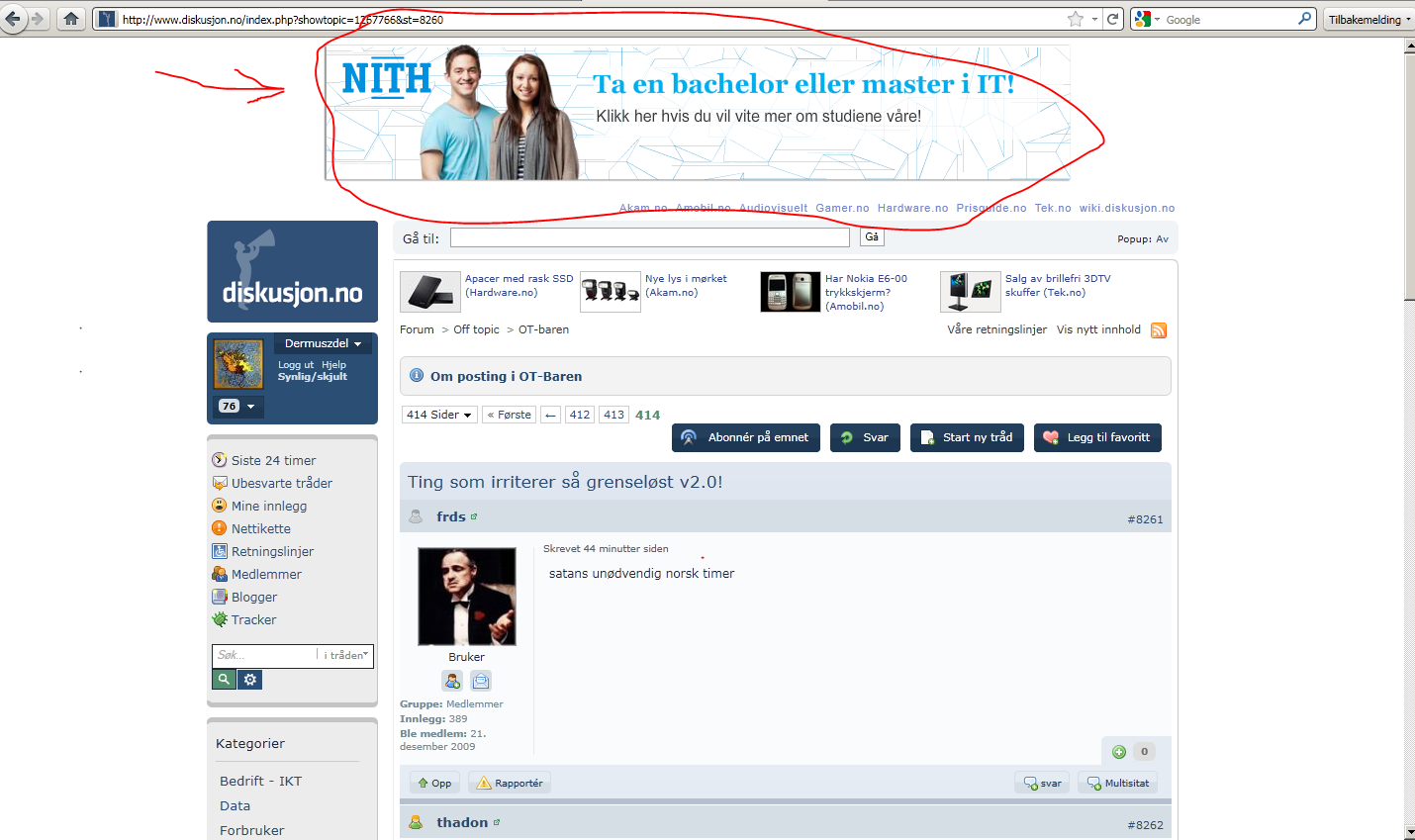
Task: Open Dermuszdel's avatar image
Action: (238, 364)
